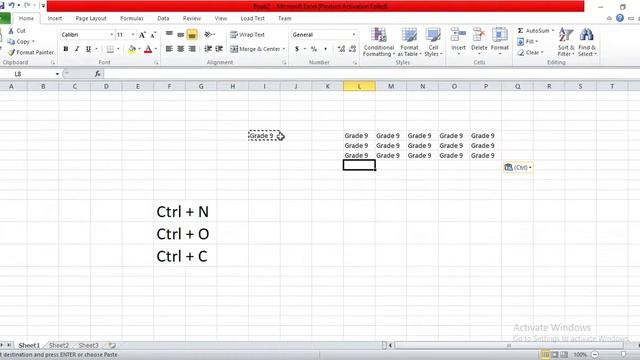Apply the red Font Color

(148, 49)
